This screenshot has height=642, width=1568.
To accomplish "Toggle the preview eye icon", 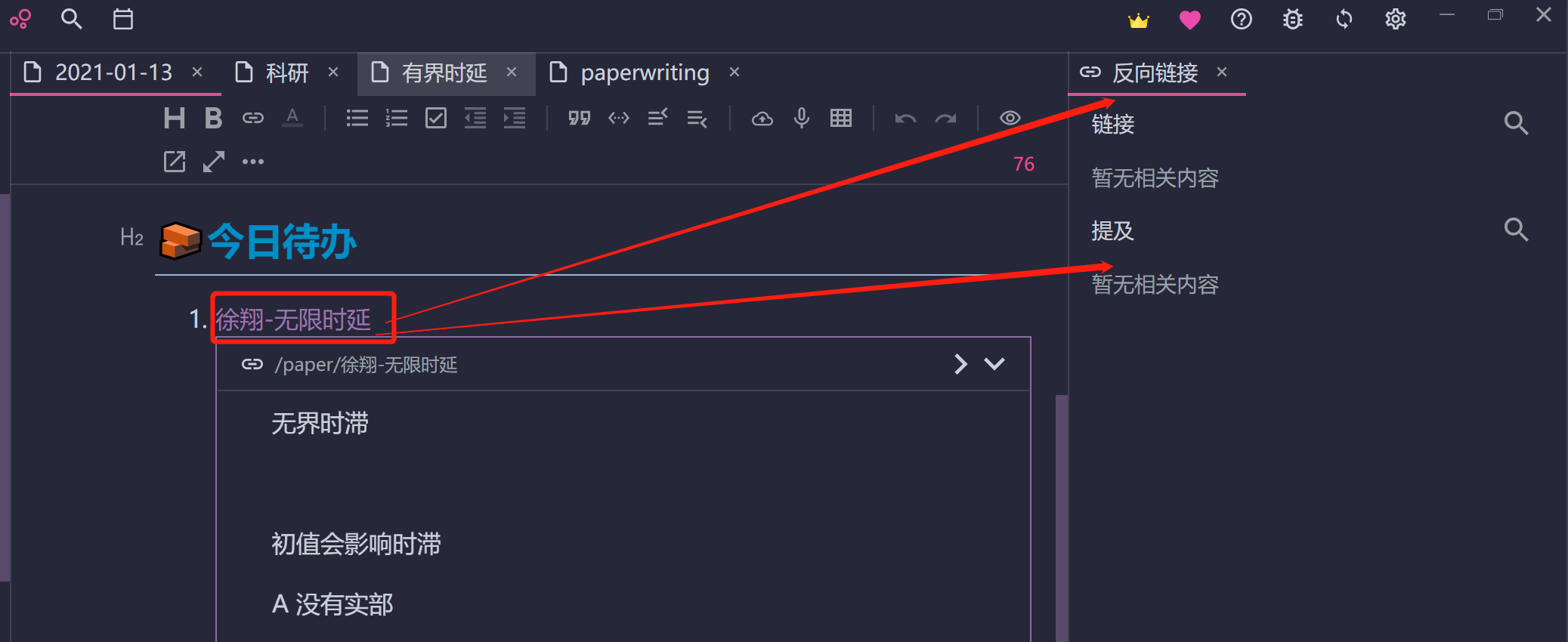I will coord(1010,118).
